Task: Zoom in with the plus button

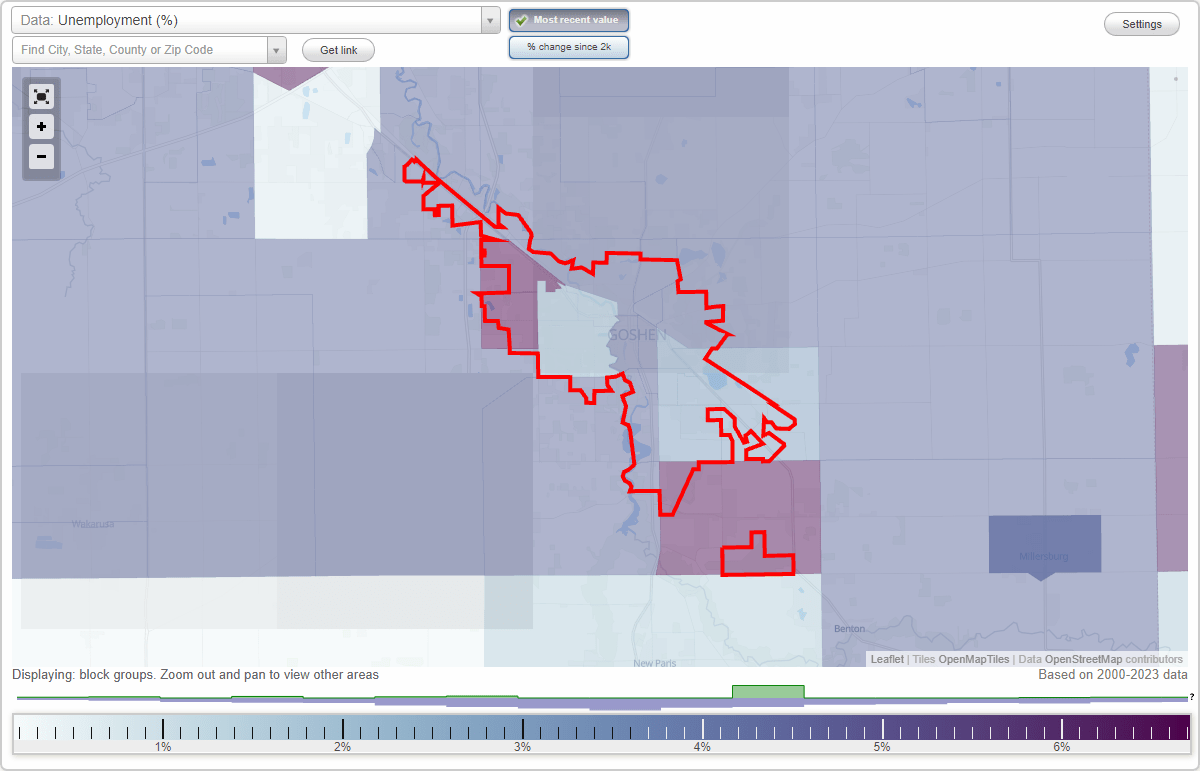Action: (x=41, y=127)
